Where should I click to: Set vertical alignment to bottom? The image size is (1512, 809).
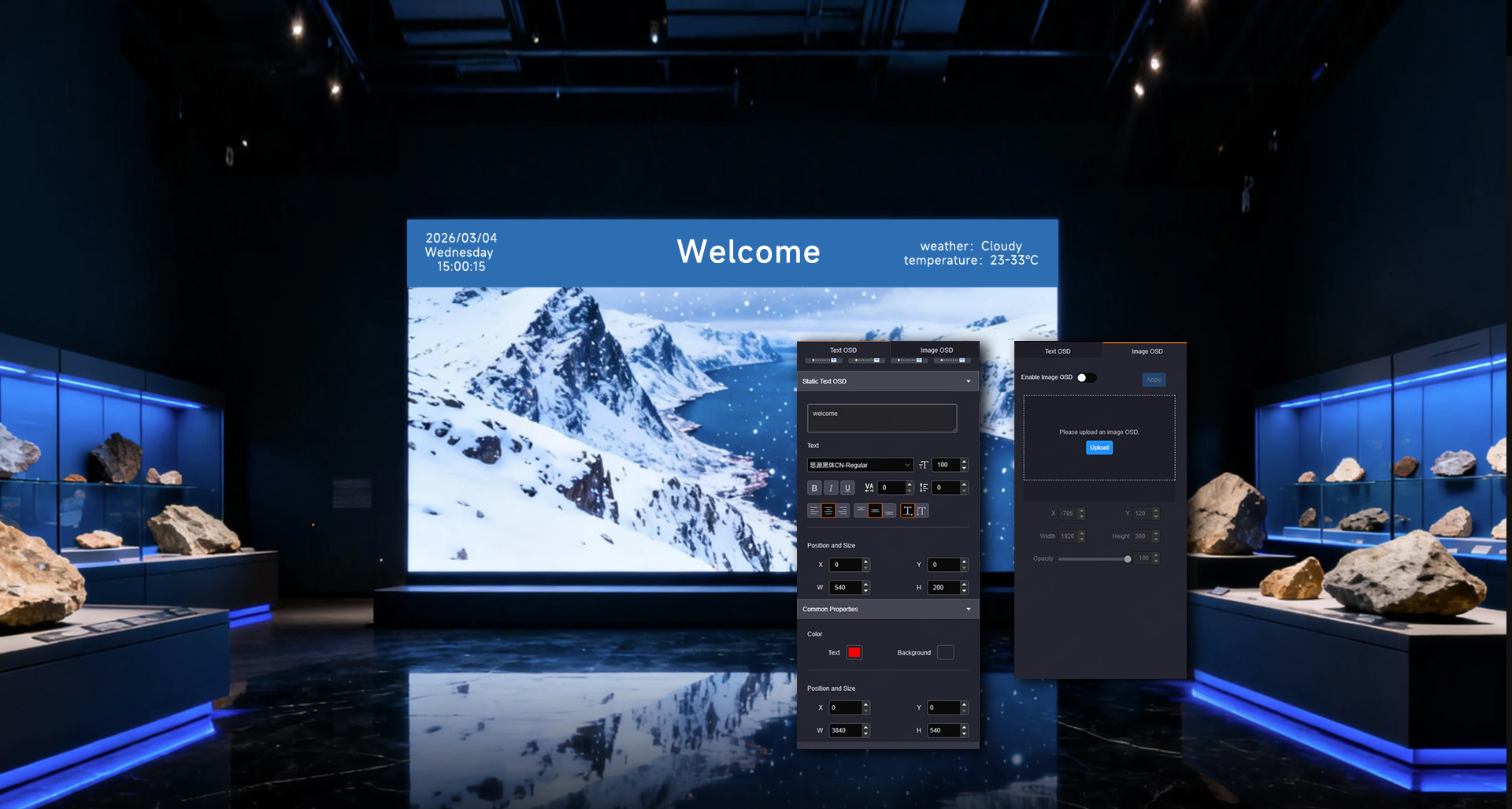coord(889,511)
